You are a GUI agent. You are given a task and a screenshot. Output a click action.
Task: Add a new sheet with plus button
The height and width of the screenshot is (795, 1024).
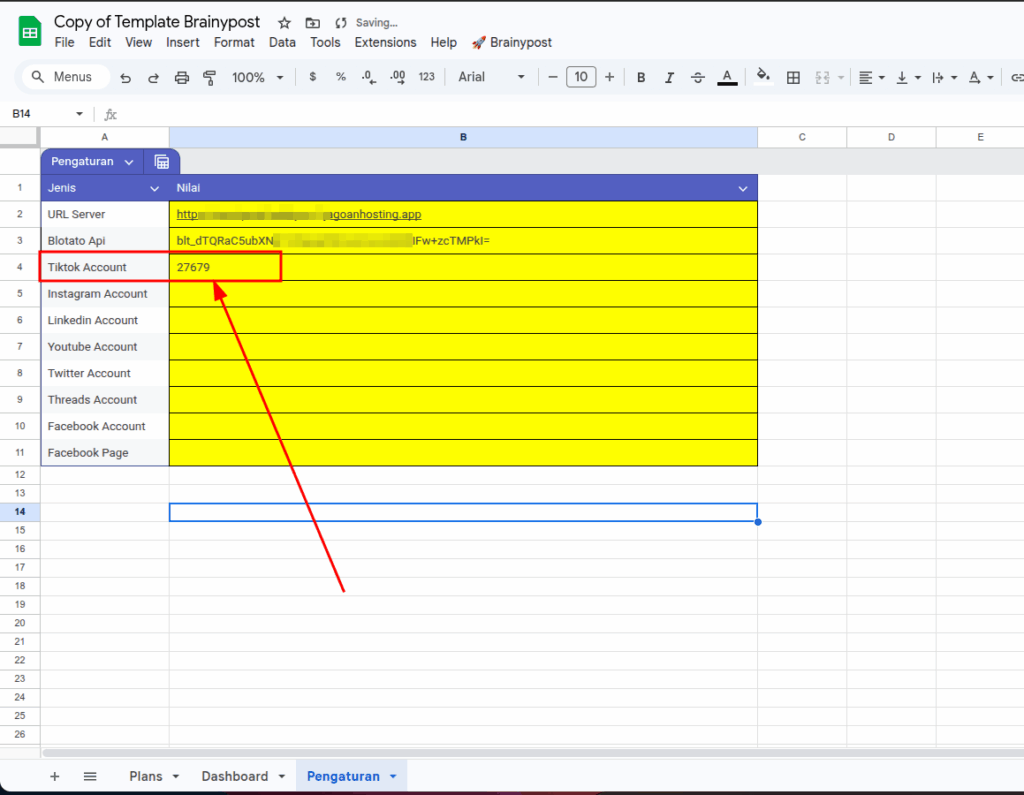(55, 776)
